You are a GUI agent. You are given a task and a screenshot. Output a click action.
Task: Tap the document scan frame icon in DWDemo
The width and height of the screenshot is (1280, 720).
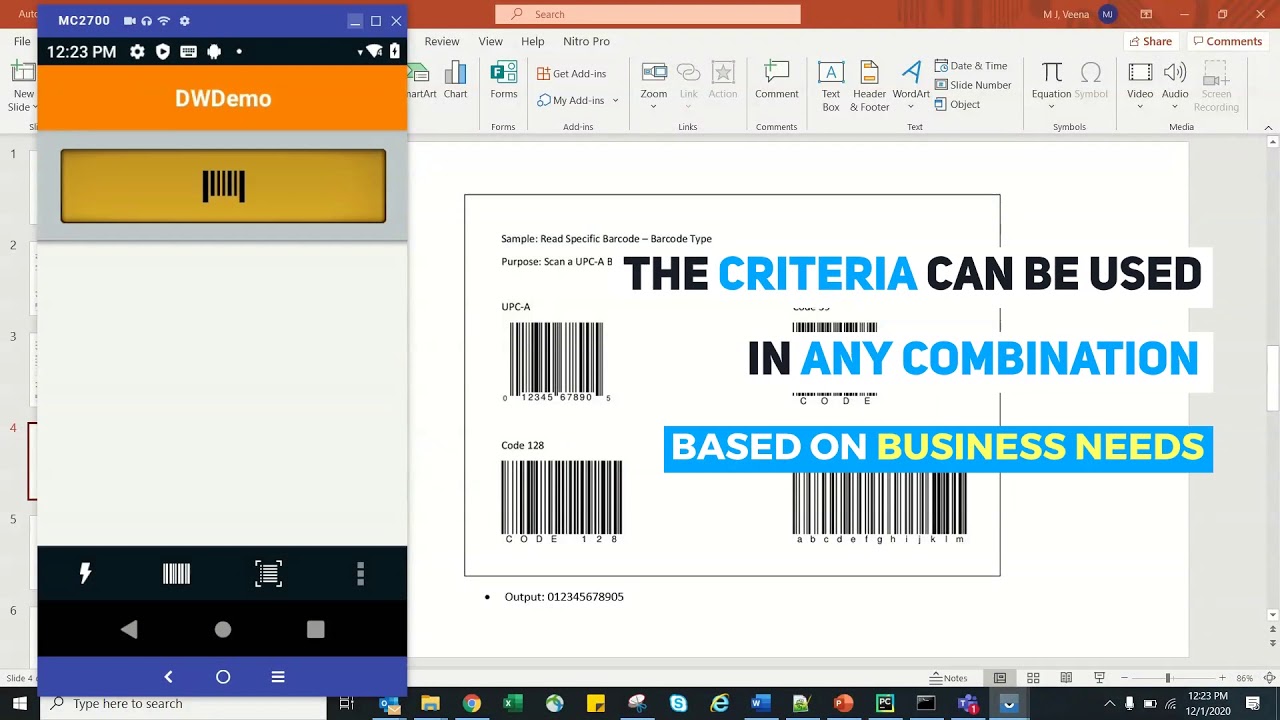click(x=268, y=573)
